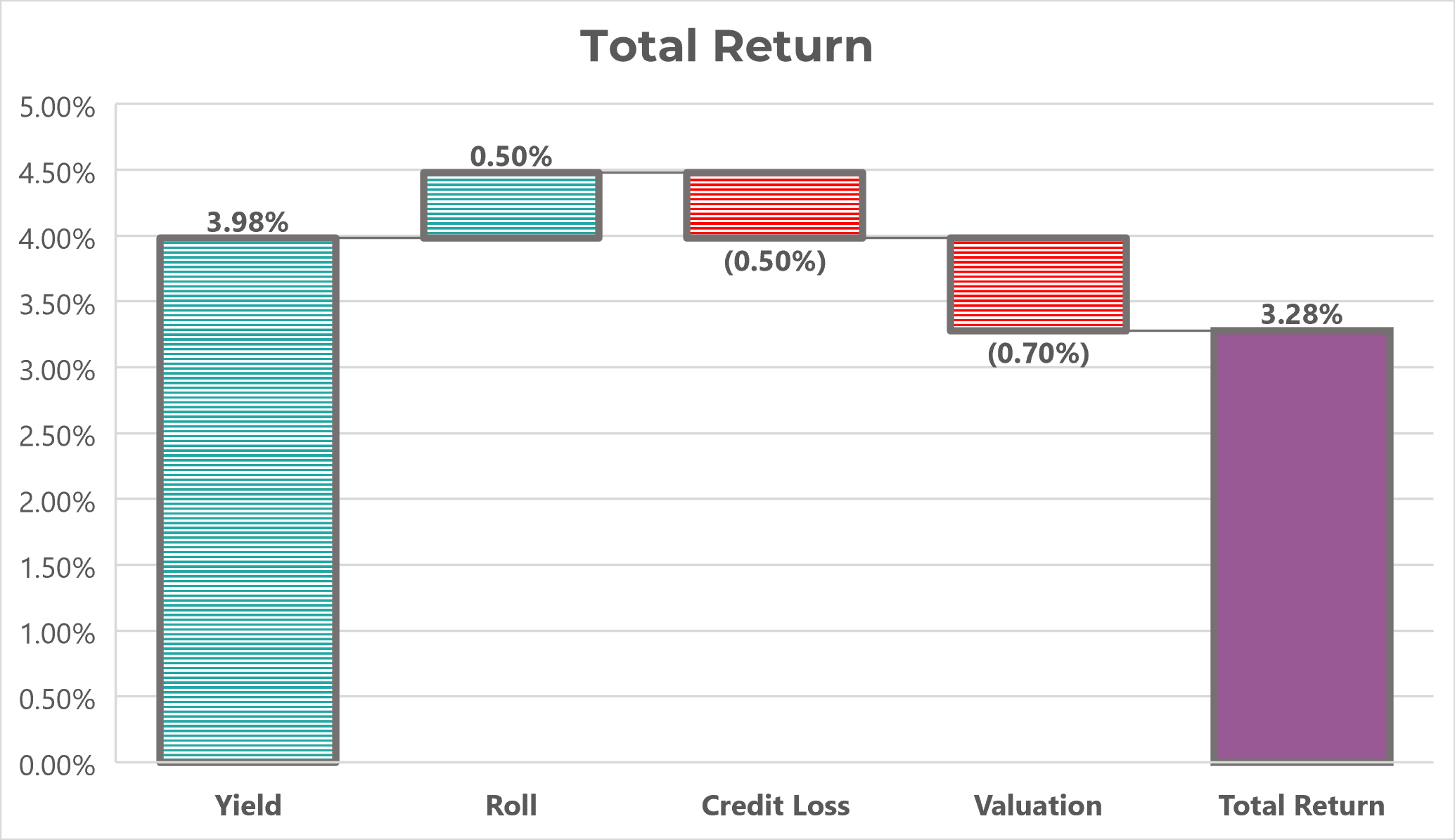
Task: Select the (0.70%) Valuation data label
Action: click(1038, 353)
